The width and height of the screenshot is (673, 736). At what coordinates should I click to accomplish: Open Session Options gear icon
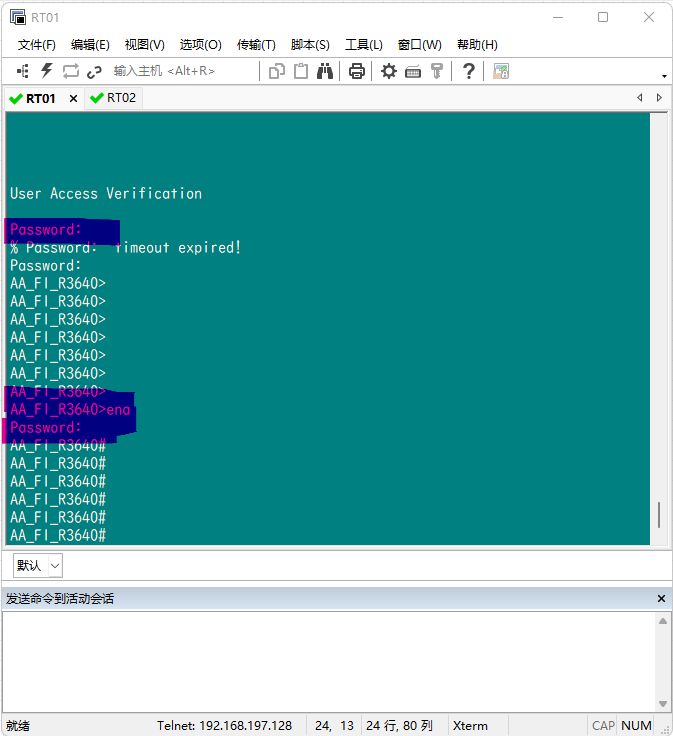point(388,71)
